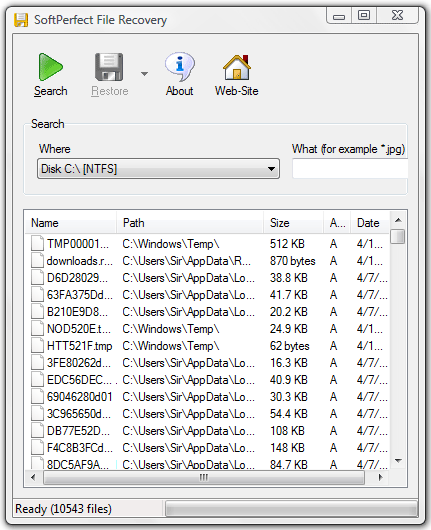The width and height of the screenshot is (431, 530).
Task: Click the vertical scrollbar thumb
Action: pos(398,236)
